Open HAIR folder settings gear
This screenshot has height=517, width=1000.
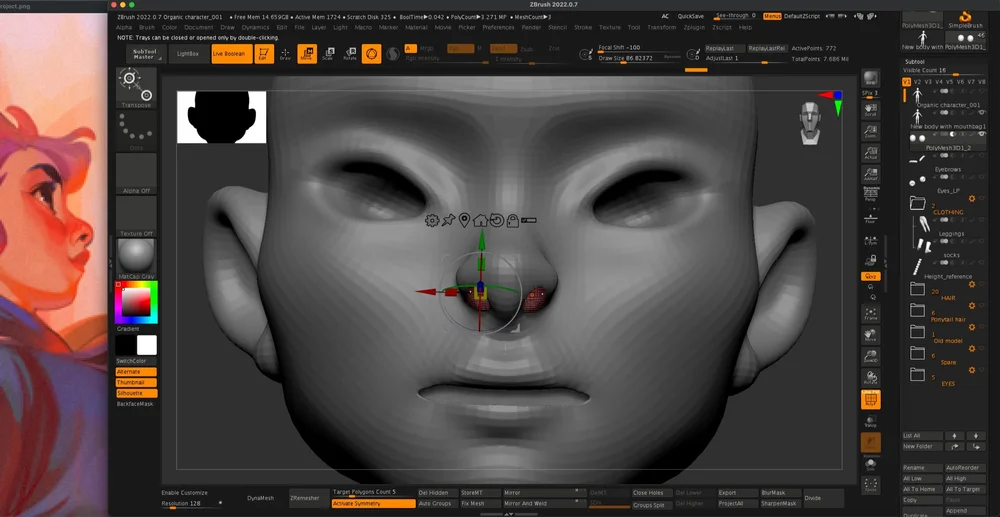[972, 284]
